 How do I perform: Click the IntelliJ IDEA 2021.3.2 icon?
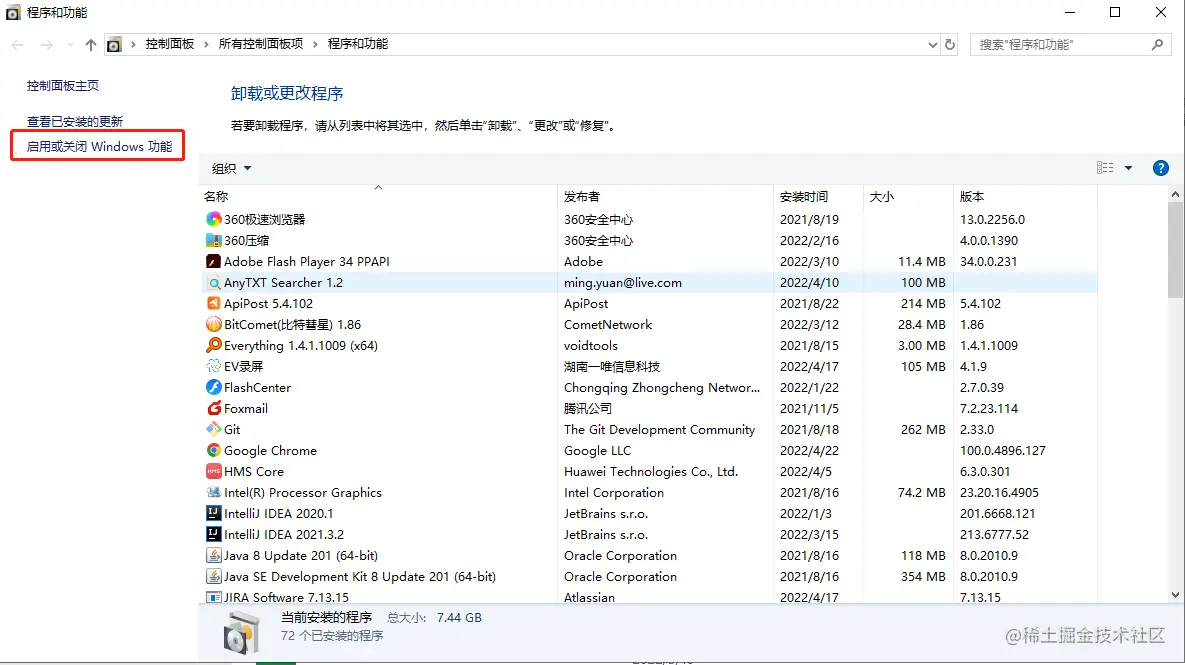[x=214, y=534]
